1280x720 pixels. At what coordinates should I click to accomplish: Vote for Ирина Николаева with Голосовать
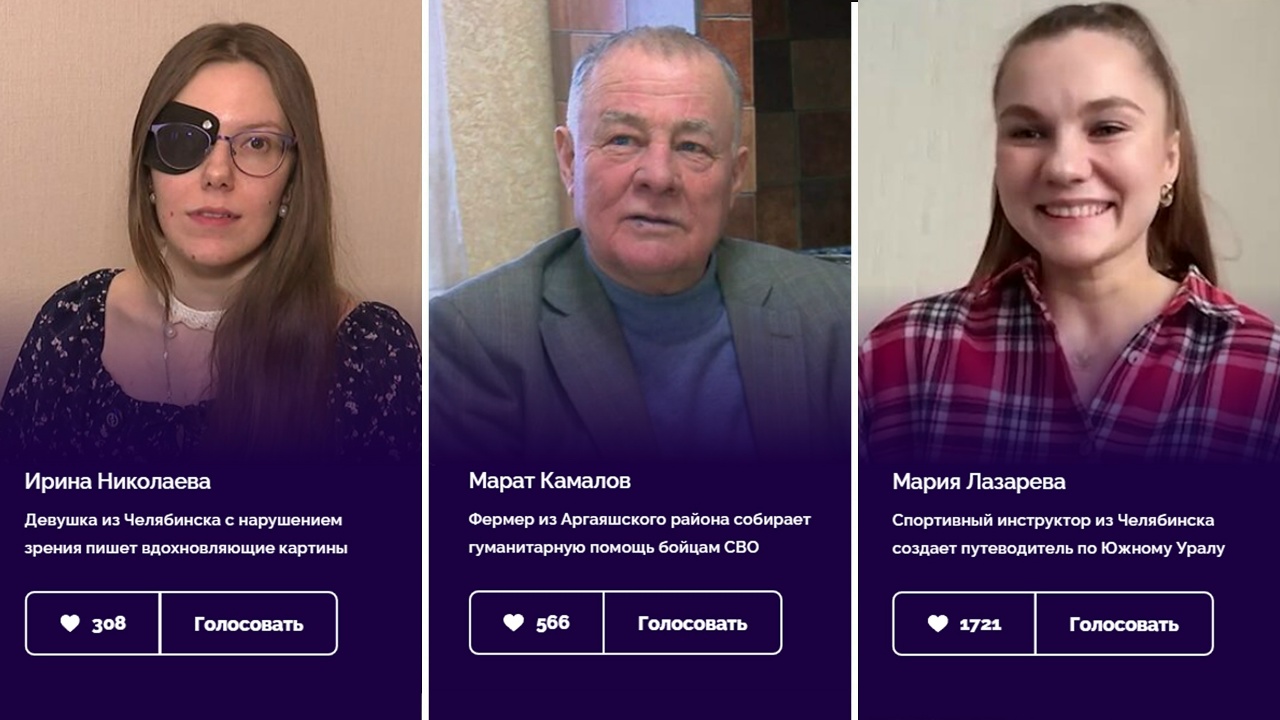pyautogui.click(x=248, y=623)
